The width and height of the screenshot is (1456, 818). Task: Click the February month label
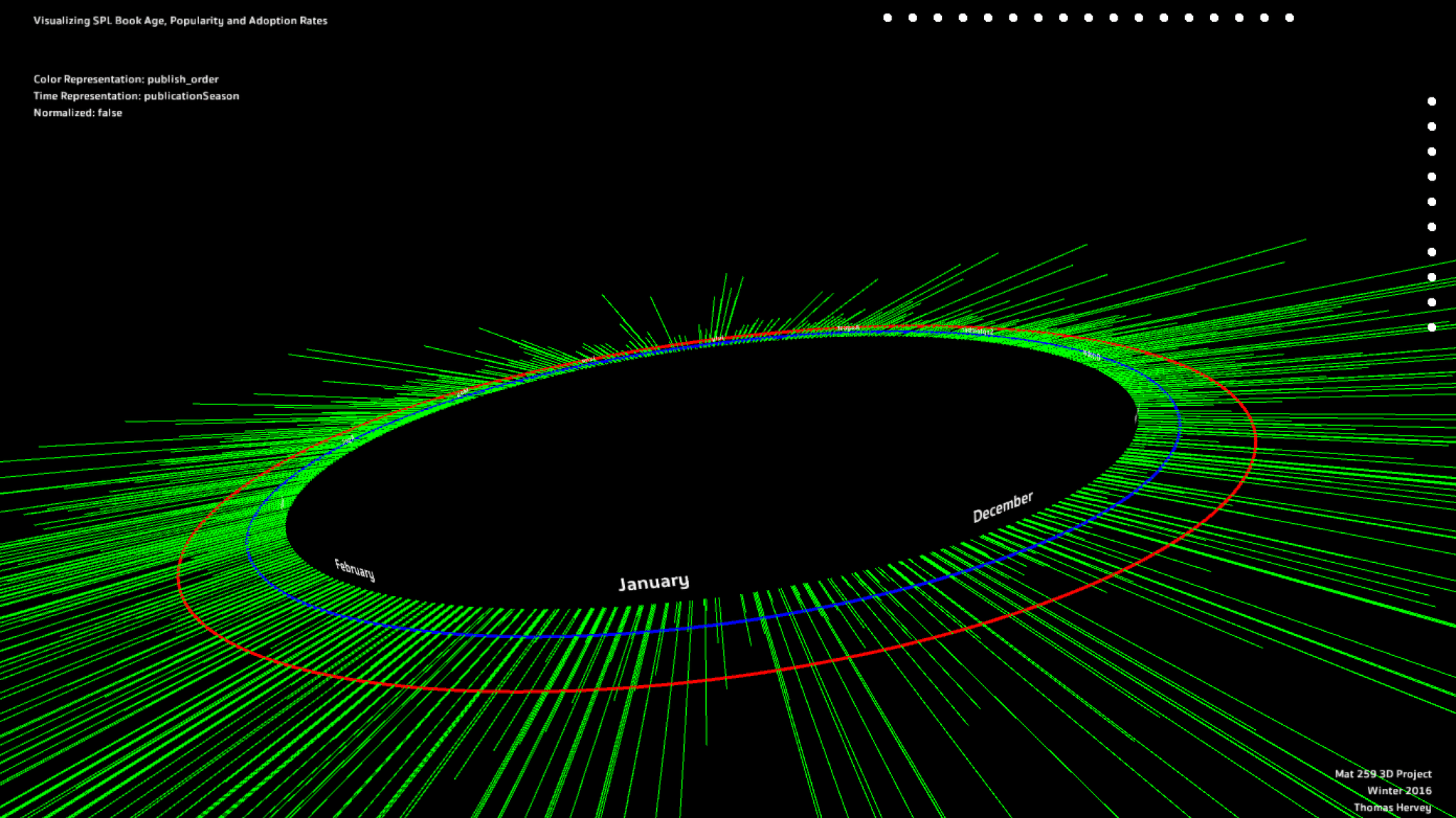click(354, 569)
